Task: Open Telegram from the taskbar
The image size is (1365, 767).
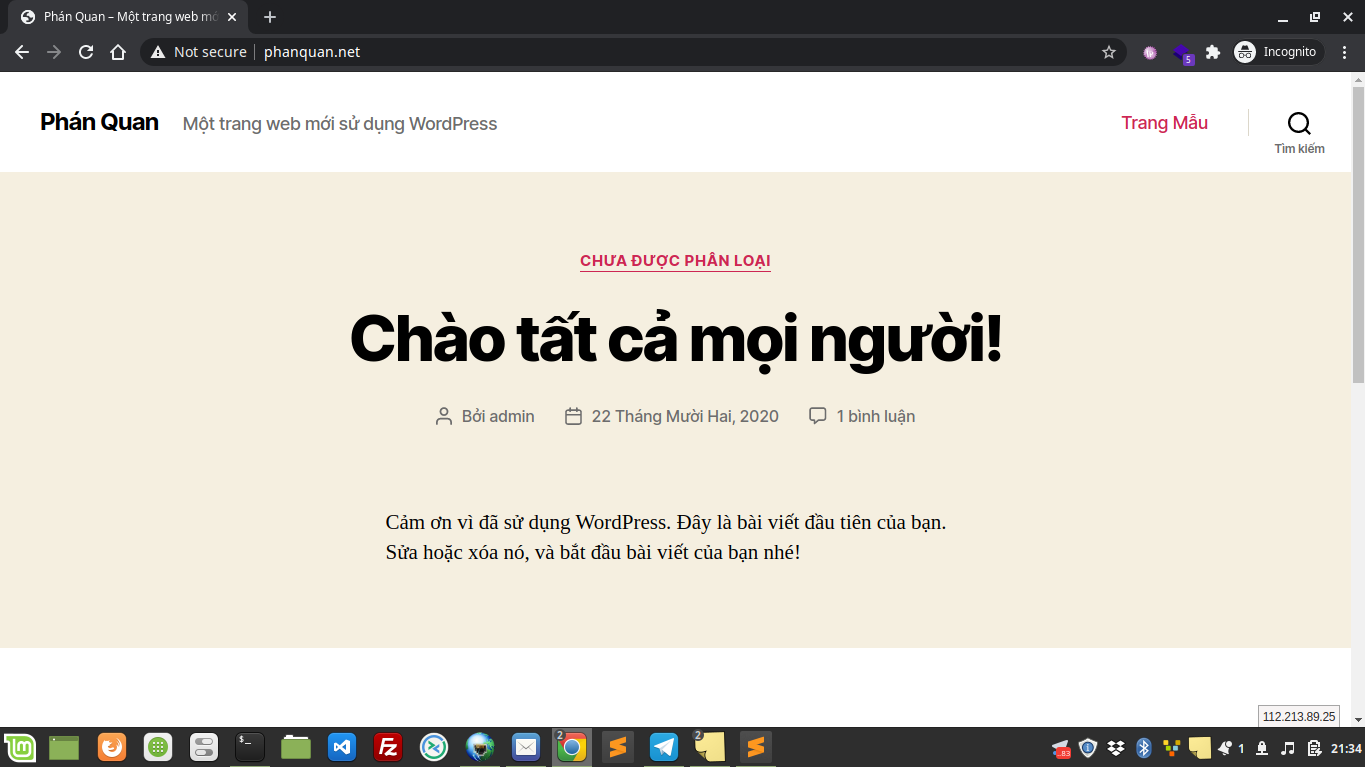Action: [664, 747]
